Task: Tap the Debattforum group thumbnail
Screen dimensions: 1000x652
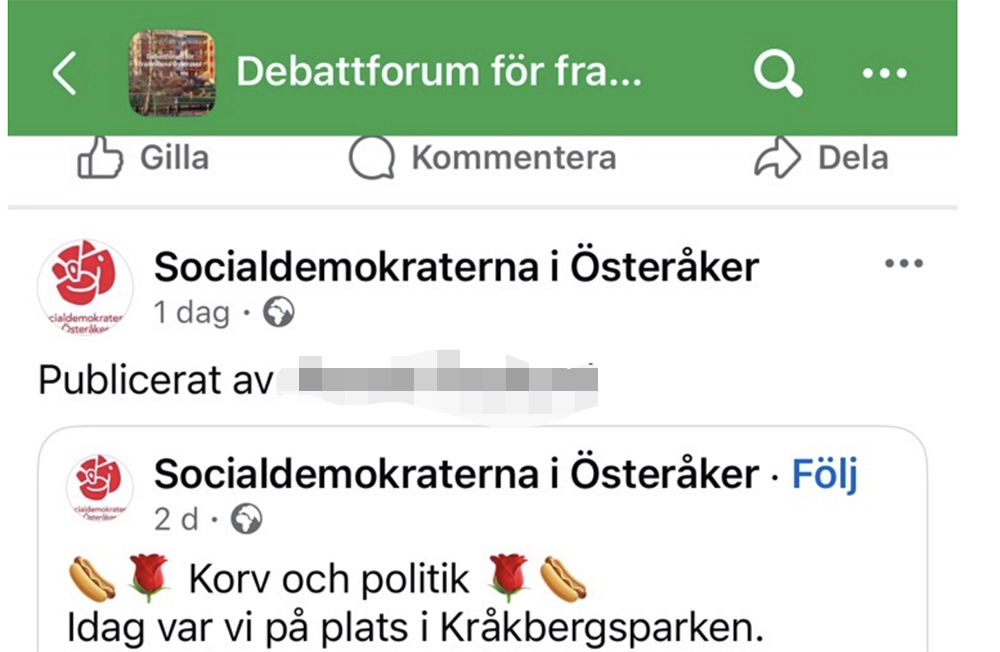Action: point(172,73)
